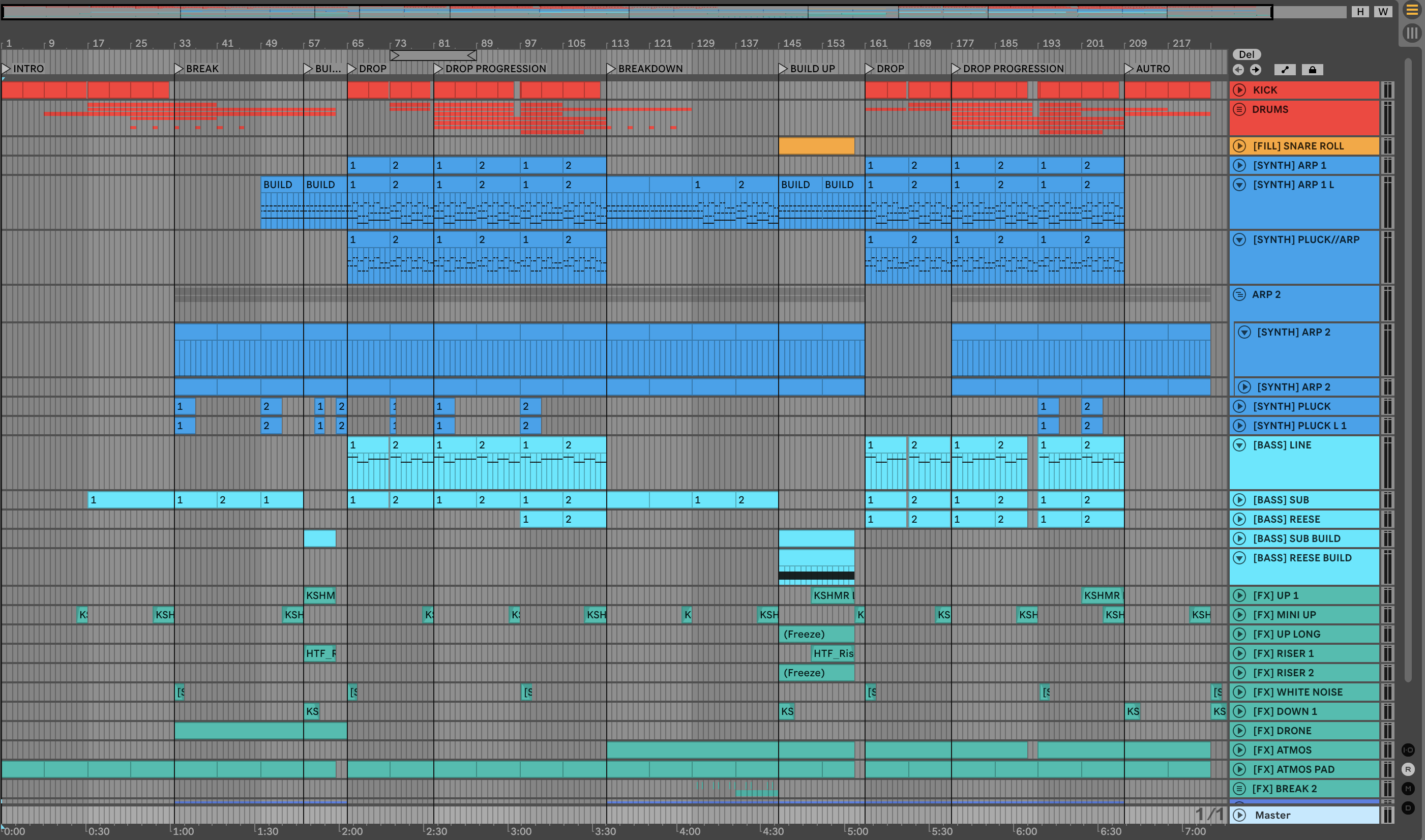Collapse the [SYNTH] PLUCK//ARP track
Viewport: 1425px width, 840px height.
[1239, 239]
